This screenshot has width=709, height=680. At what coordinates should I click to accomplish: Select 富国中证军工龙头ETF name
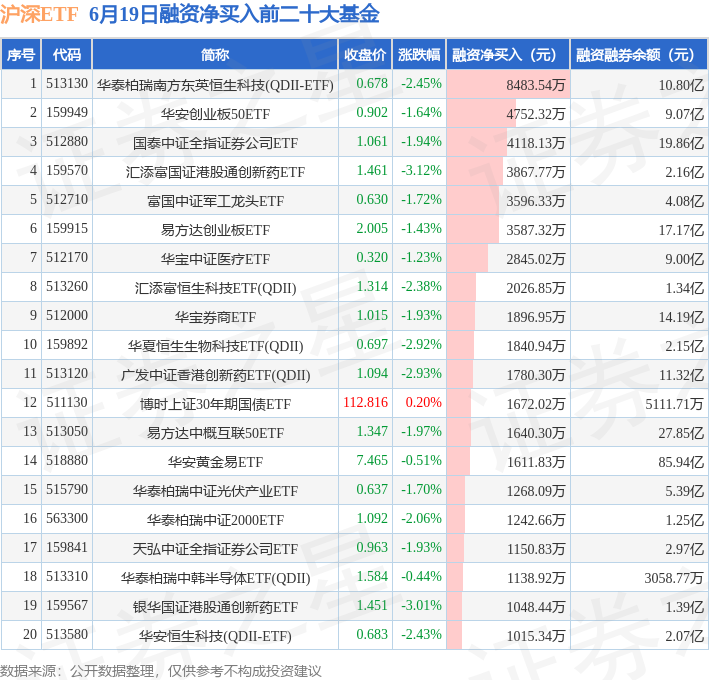click(215, 201)
